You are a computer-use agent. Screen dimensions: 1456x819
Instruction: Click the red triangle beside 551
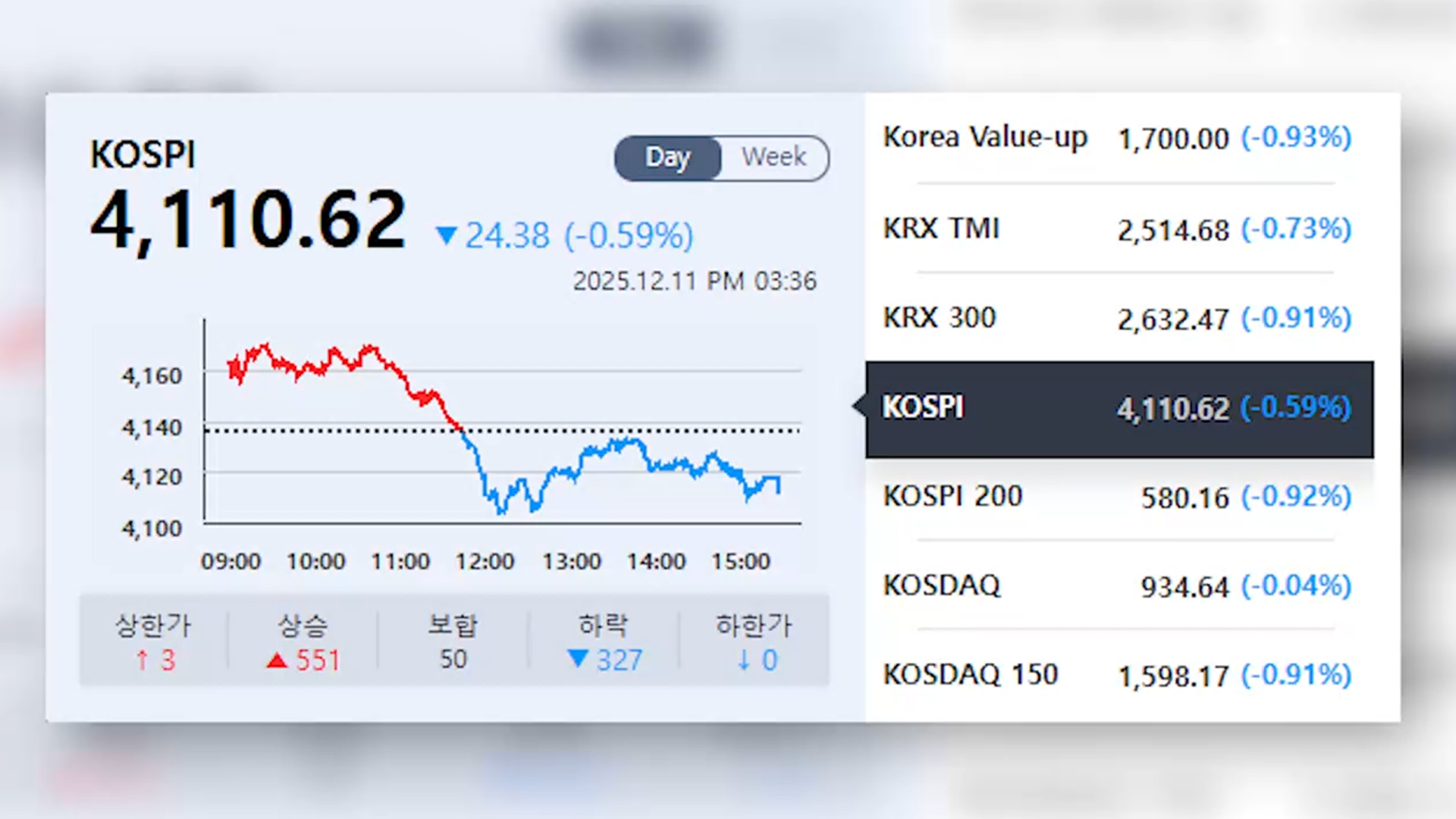277,661
